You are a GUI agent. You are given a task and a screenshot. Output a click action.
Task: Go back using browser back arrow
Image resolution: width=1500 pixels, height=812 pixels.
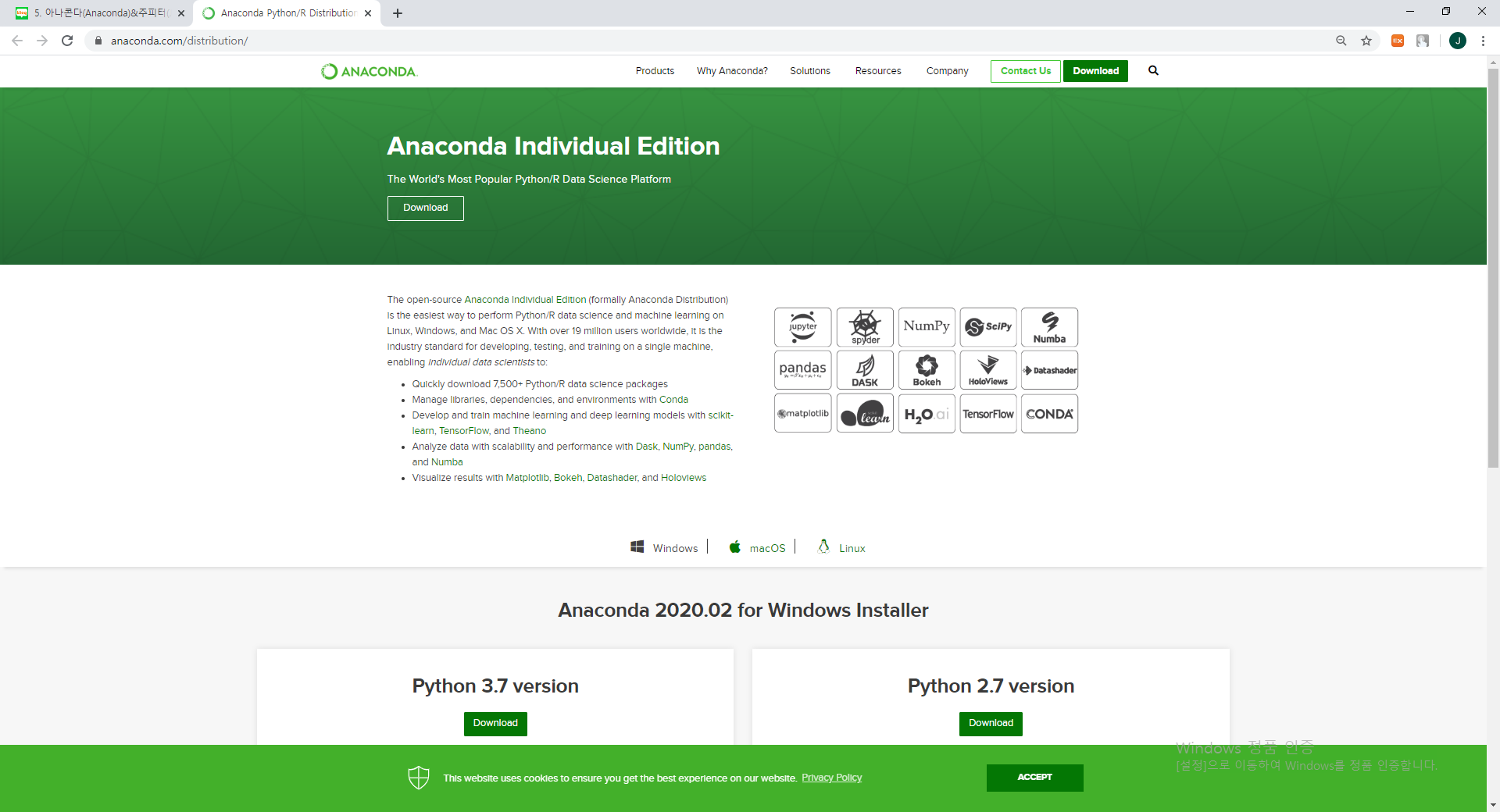pos(17,41)
